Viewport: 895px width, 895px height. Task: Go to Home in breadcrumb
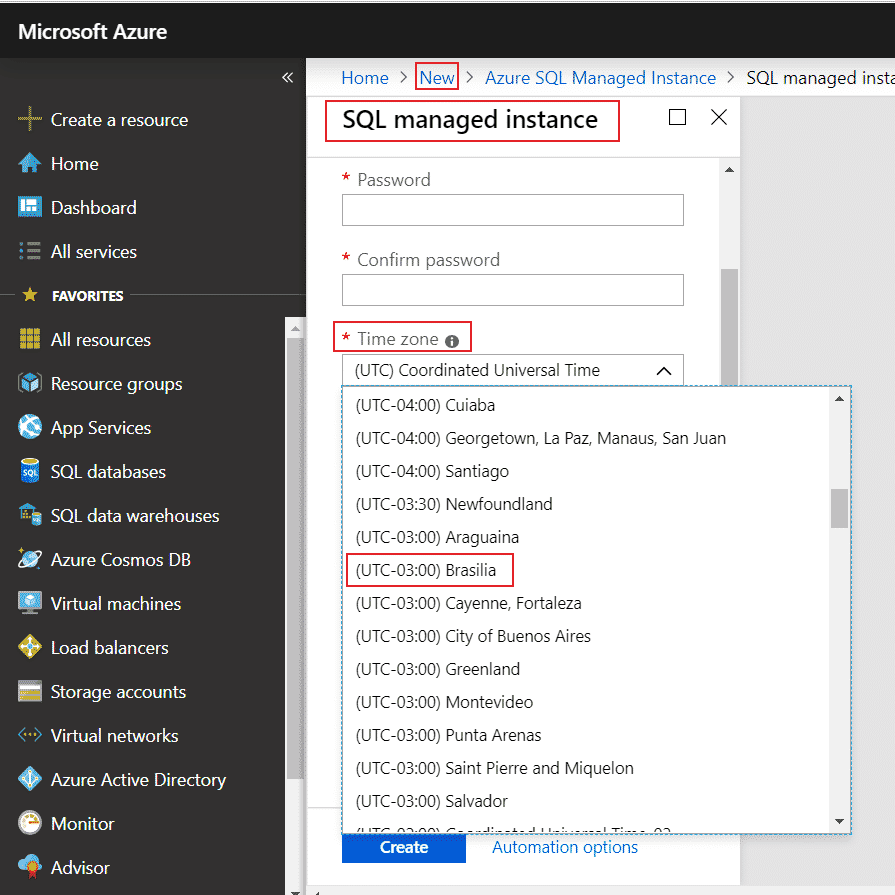364,77
